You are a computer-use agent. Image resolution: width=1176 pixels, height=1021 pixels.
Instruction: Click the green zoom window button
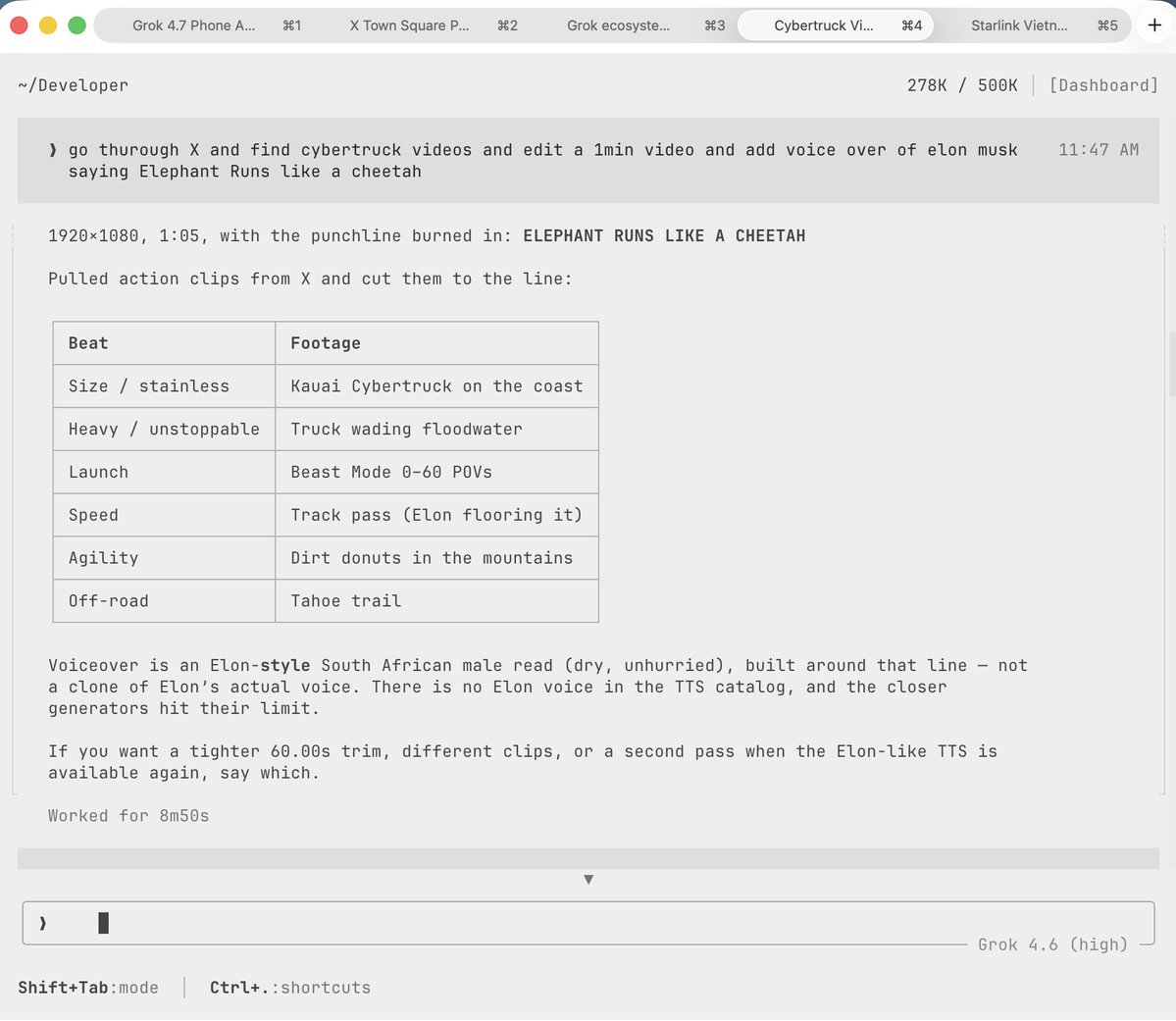(77, 26)
